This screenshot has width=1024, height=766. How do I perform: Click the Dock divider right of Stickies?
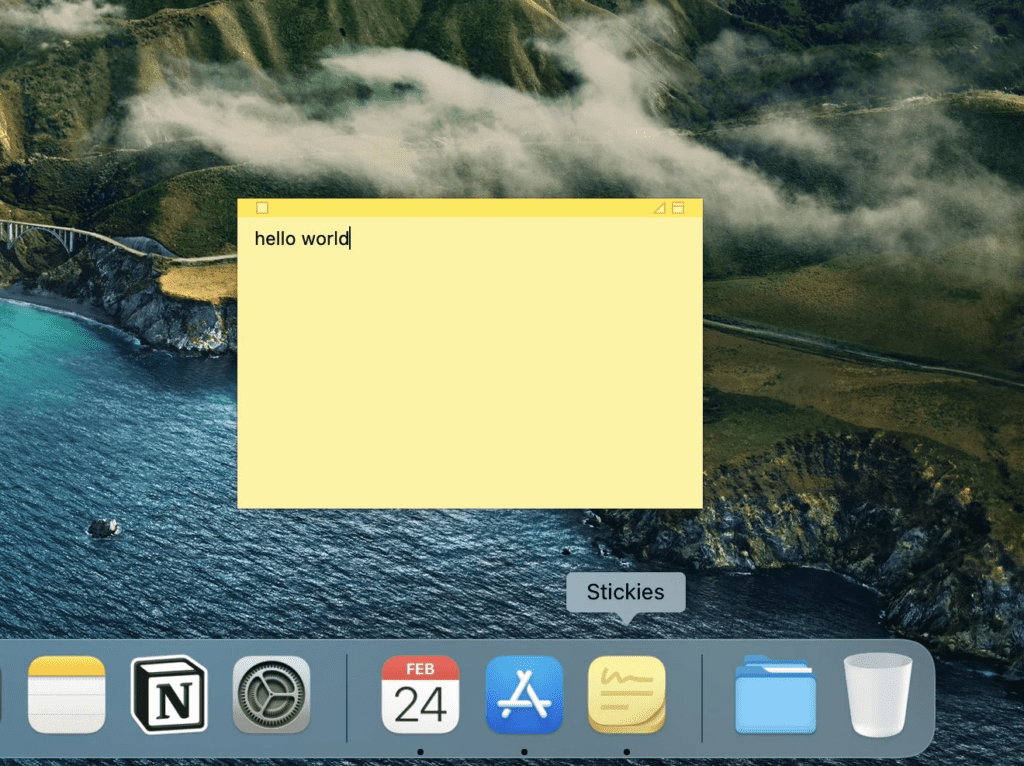tap(702, 698)
